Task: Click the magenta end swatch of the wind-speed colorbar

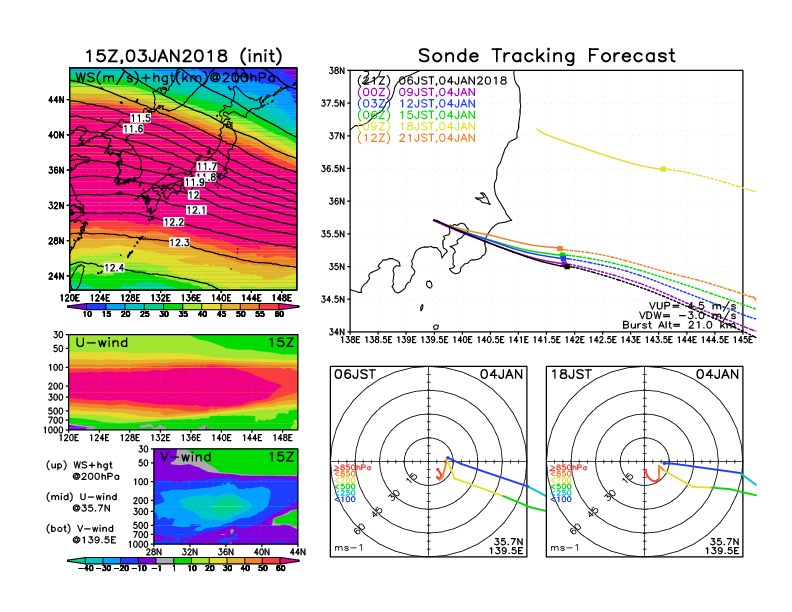Action: click(x=289, y=307)
